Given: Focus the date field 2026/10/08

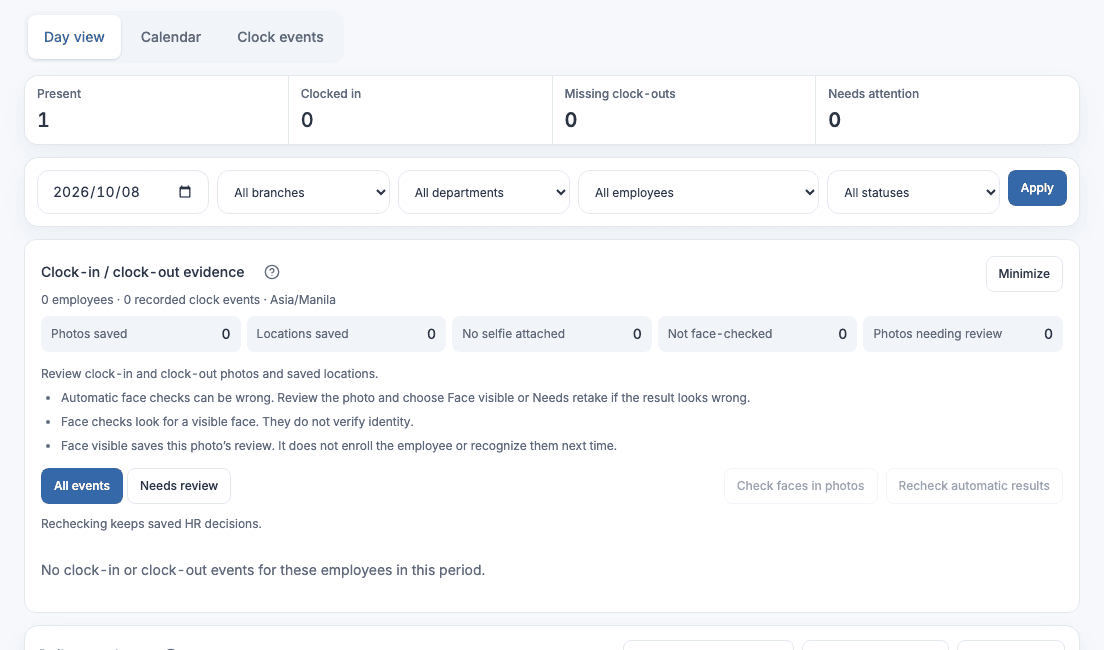Looking at the screenshot, I should click(123, 192).
